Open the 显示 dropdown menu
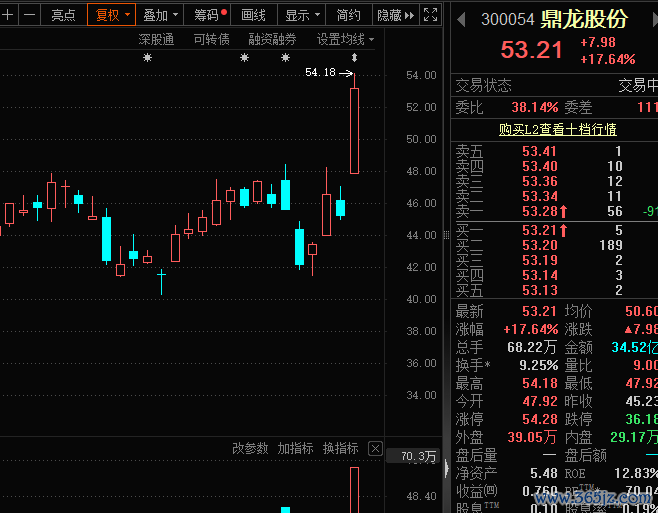The height and width of the screenshot is (513, 658). [302, 15]
